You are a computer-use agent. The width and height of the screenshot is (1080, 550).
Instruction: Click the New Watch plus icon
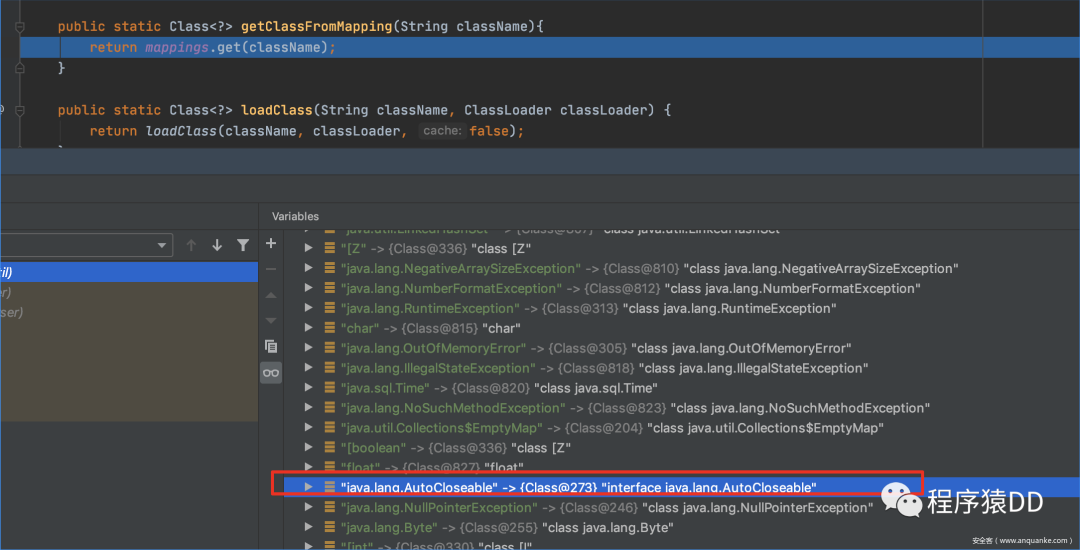click(x=271, y=244)
